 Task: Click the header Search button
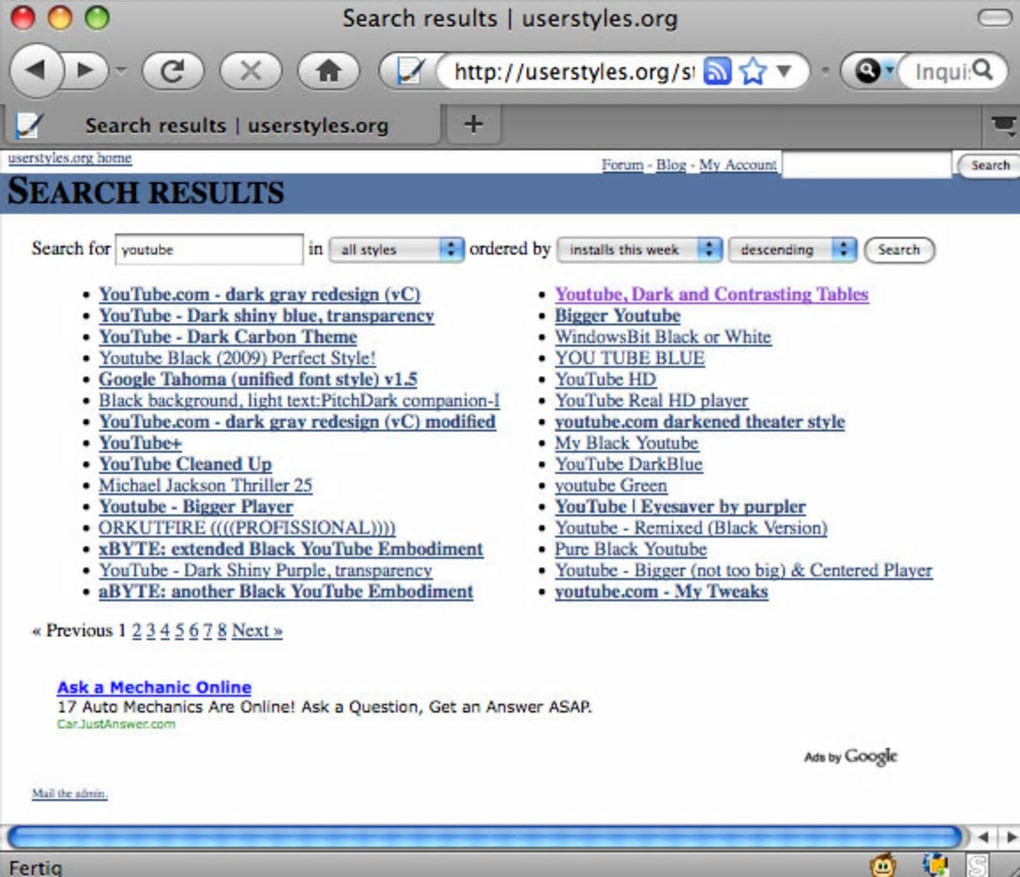point(989,165)
